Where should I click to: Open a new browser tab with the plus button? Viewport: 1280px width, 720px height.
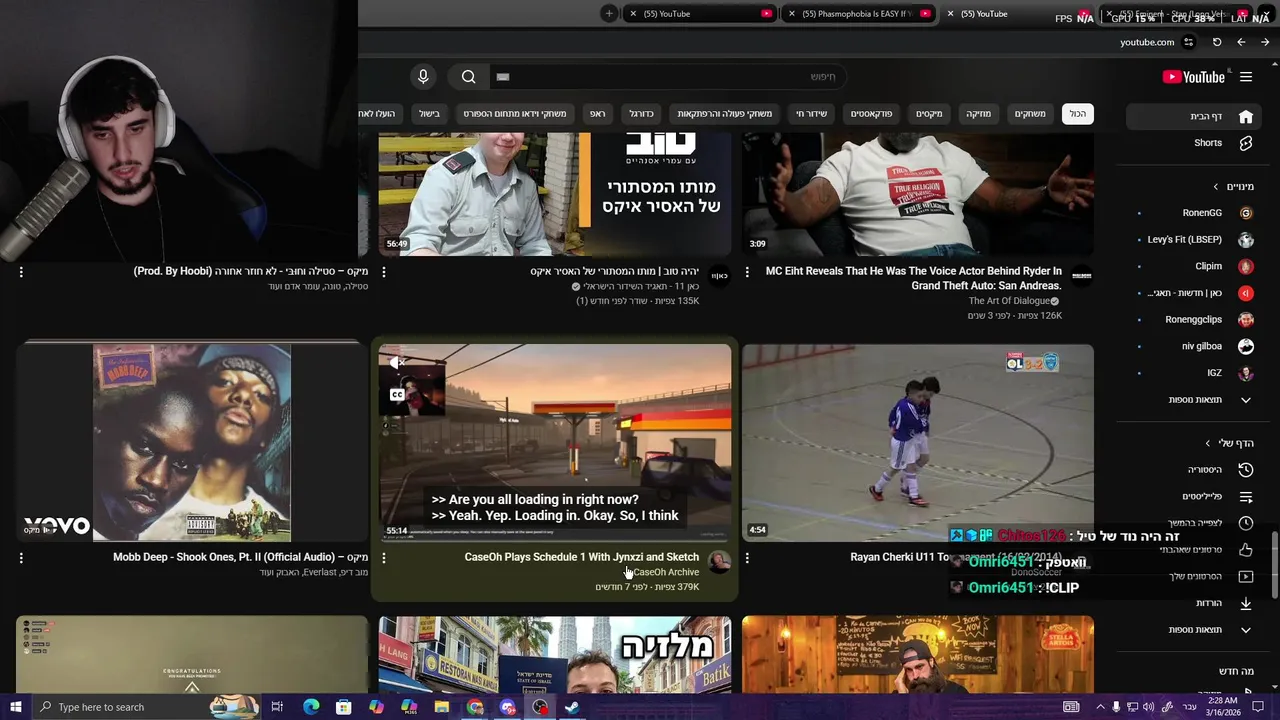point(609,13)
